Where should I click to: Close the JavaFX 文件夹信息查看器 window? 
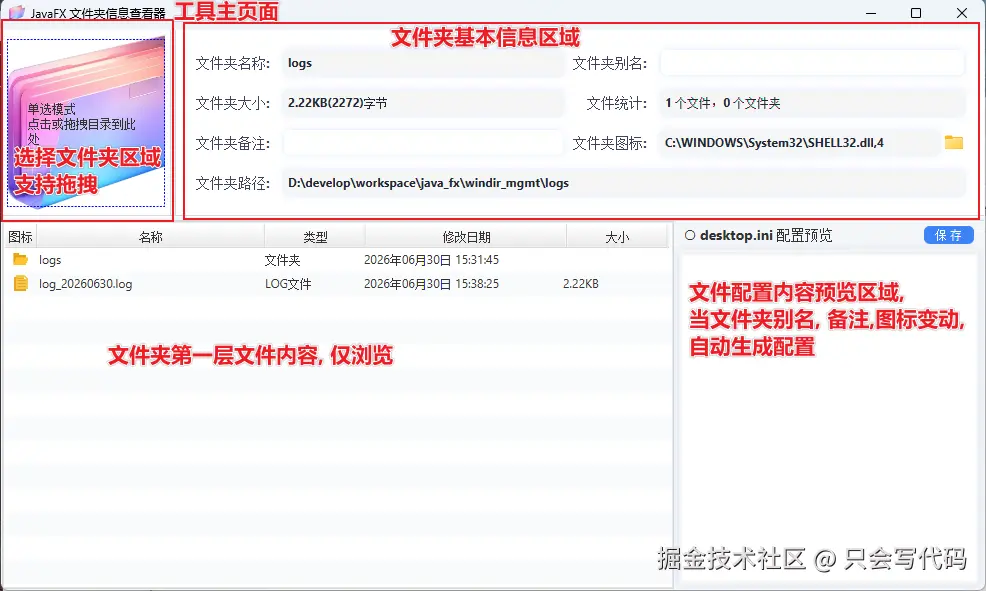[962, 13]
